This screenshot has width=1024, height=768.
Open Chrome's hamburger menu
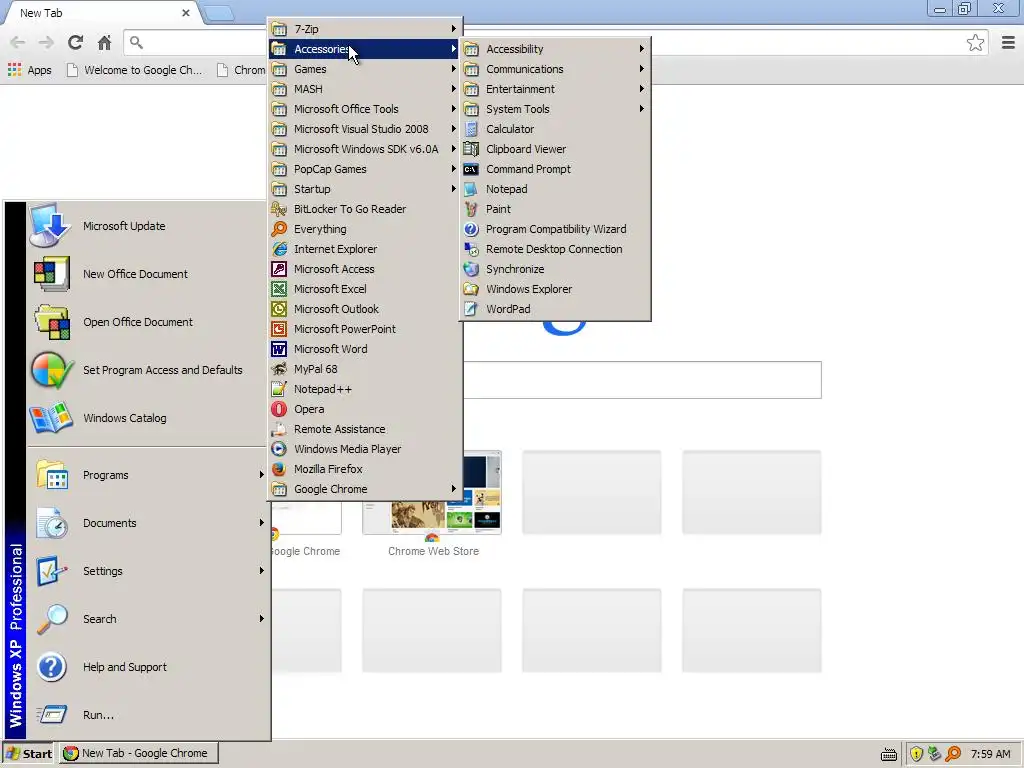(x=1008, y=42)
